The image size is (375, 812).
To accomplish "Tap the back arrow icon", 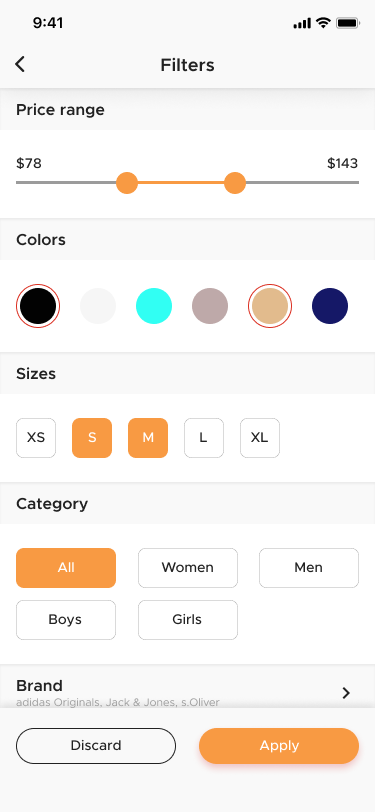I will tap(20, 64).
